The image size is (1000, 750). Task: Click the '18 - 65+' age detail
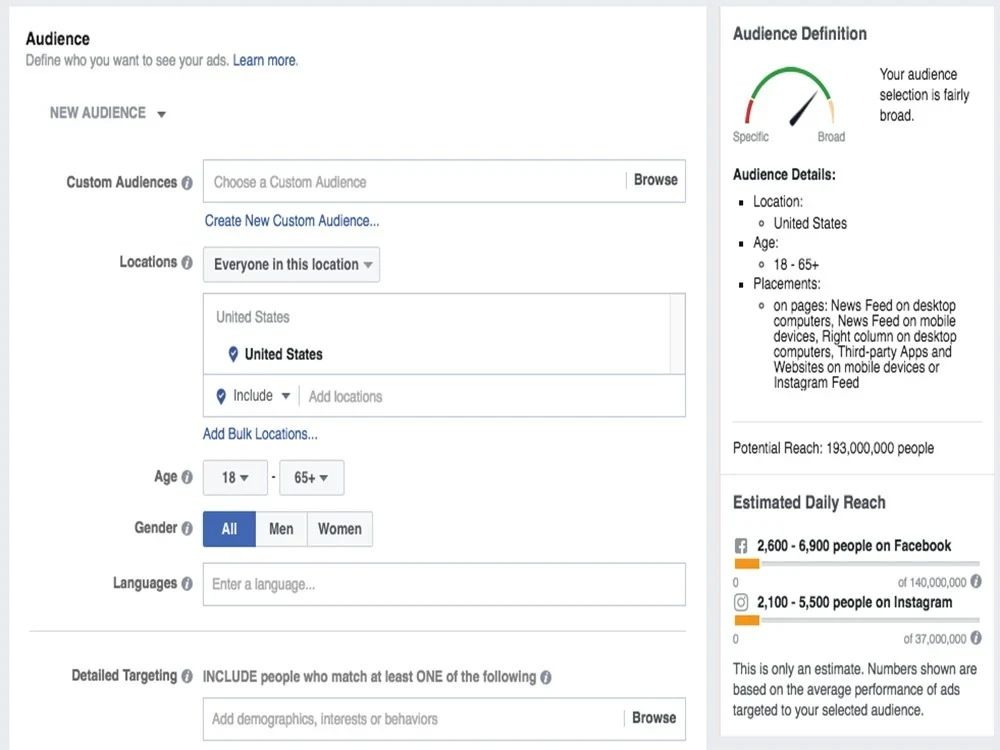(x=797, y=265)
